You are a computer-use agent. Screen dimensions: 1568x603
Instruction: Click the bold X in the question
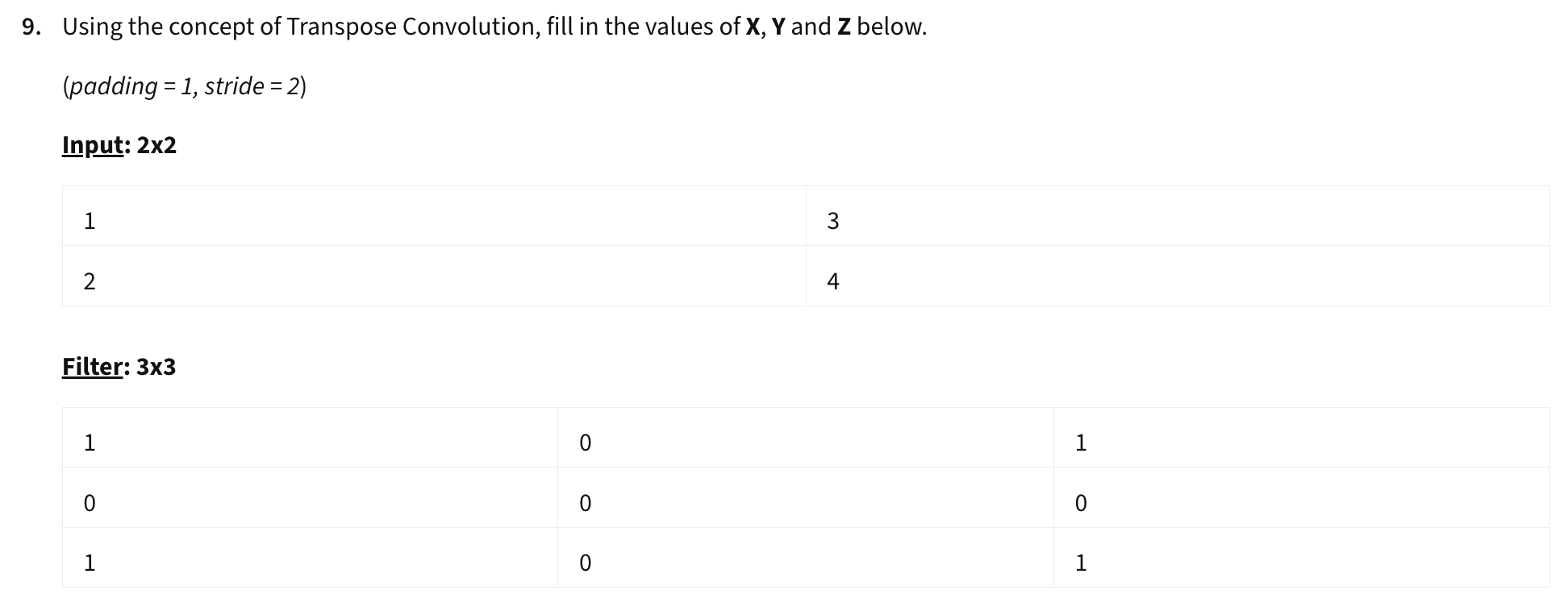[753, 27]
